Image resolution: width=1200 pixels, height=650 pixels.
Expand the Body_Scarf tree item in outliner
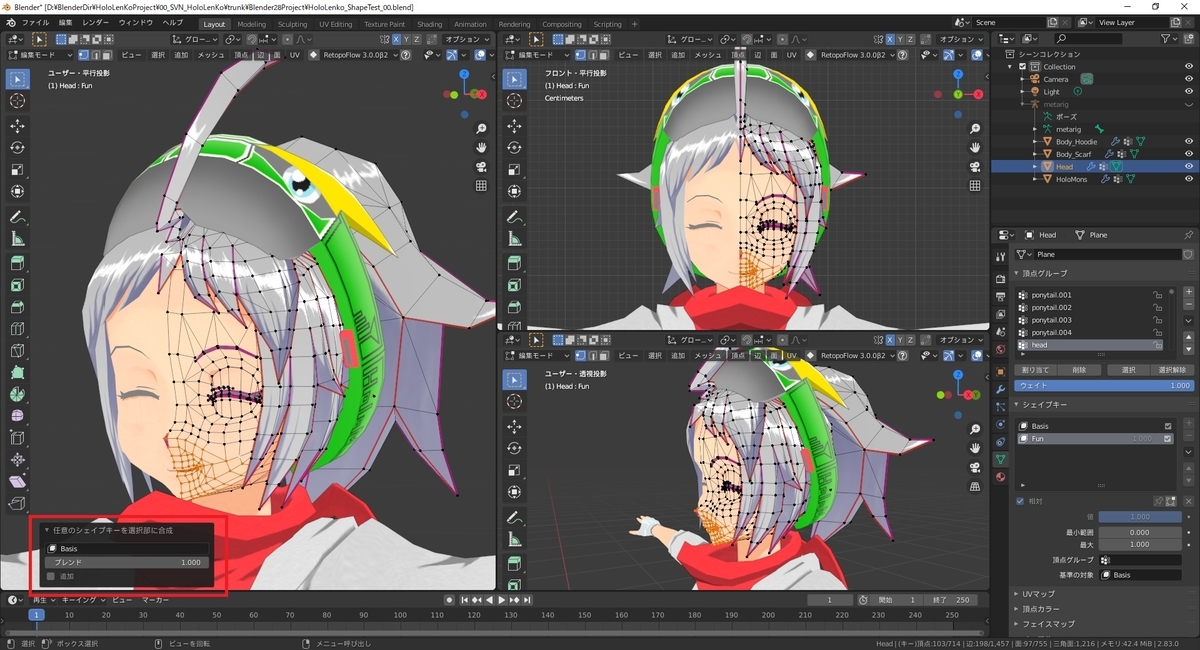1035,154
